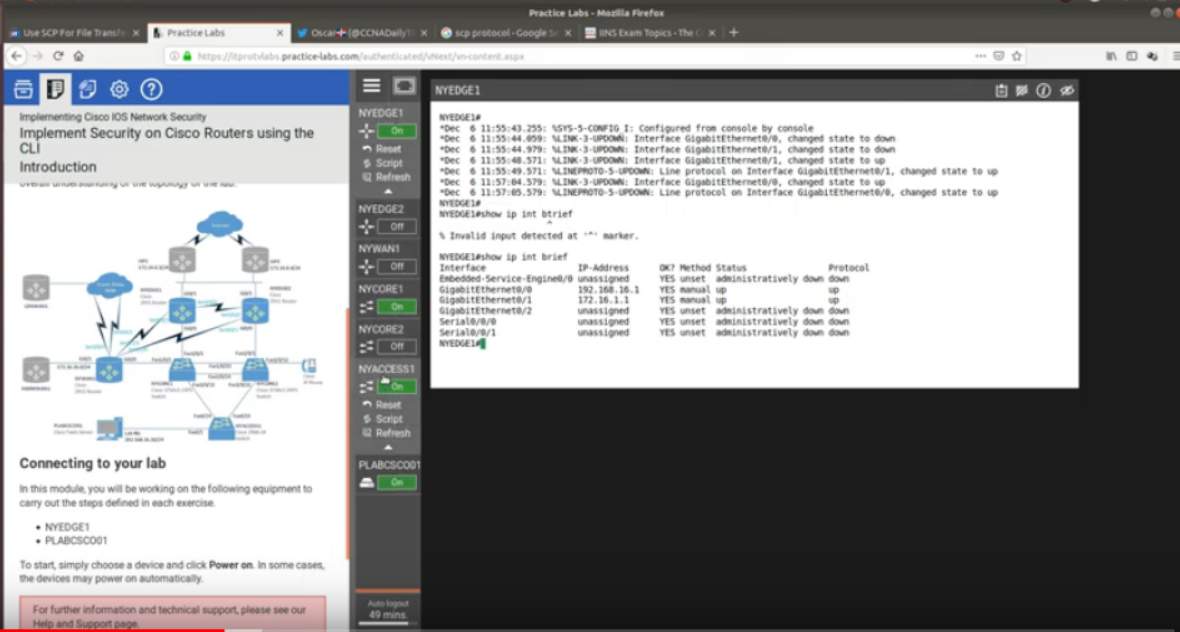This screenshot has height=632, width=1180.
Task: Reset the NYEDGE1 device
Action: pos(390,148)
